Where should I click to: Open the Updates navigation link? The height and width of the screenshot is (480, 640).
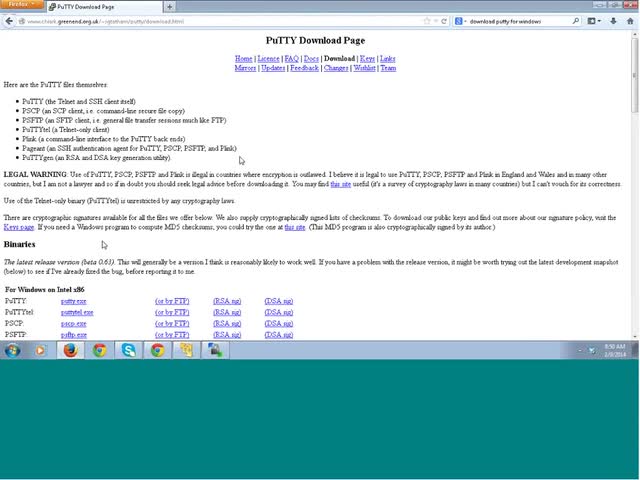click(x=273, y=68)
